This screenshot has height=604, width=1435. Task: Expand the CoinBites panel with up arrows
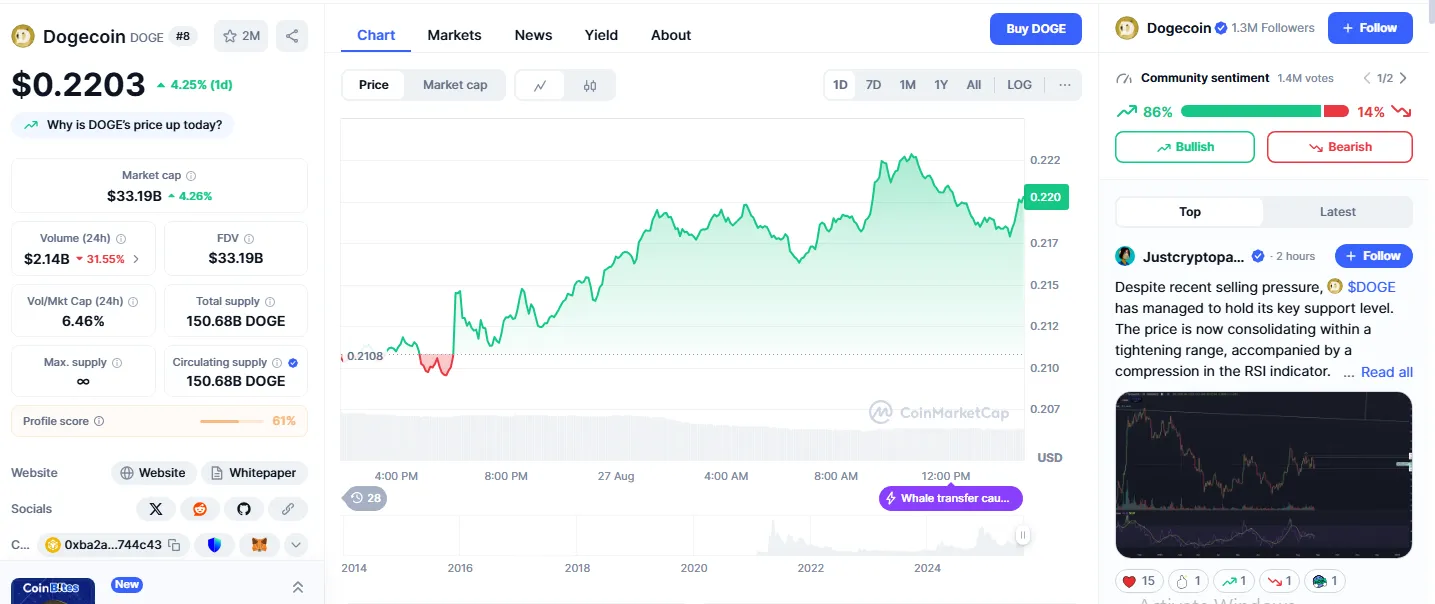tap(297, 587)
